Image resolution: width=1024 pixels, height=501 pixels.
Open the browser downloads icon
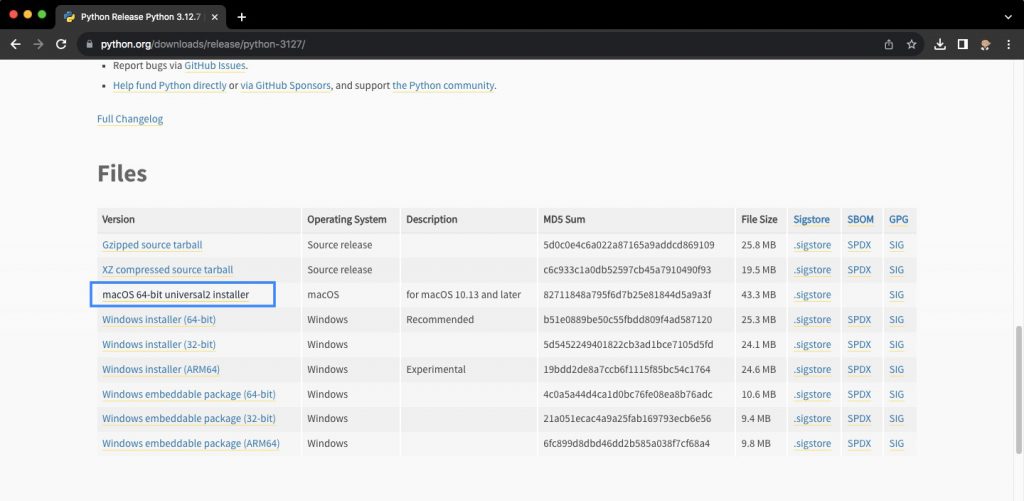[940, 44]
